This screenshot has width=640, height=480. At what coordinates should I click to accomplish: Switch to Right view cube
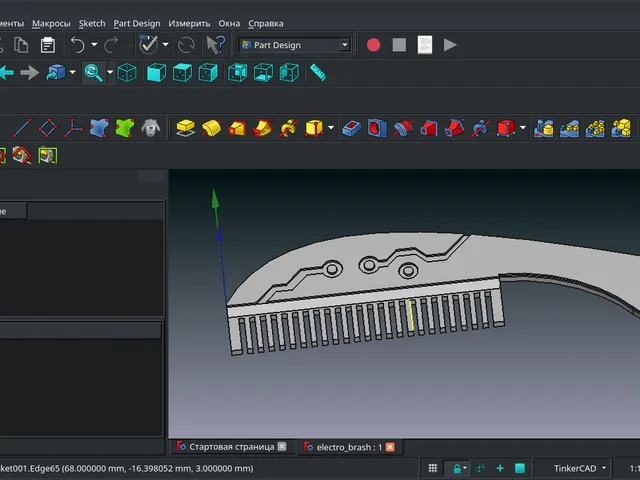[x=208, y=73]
